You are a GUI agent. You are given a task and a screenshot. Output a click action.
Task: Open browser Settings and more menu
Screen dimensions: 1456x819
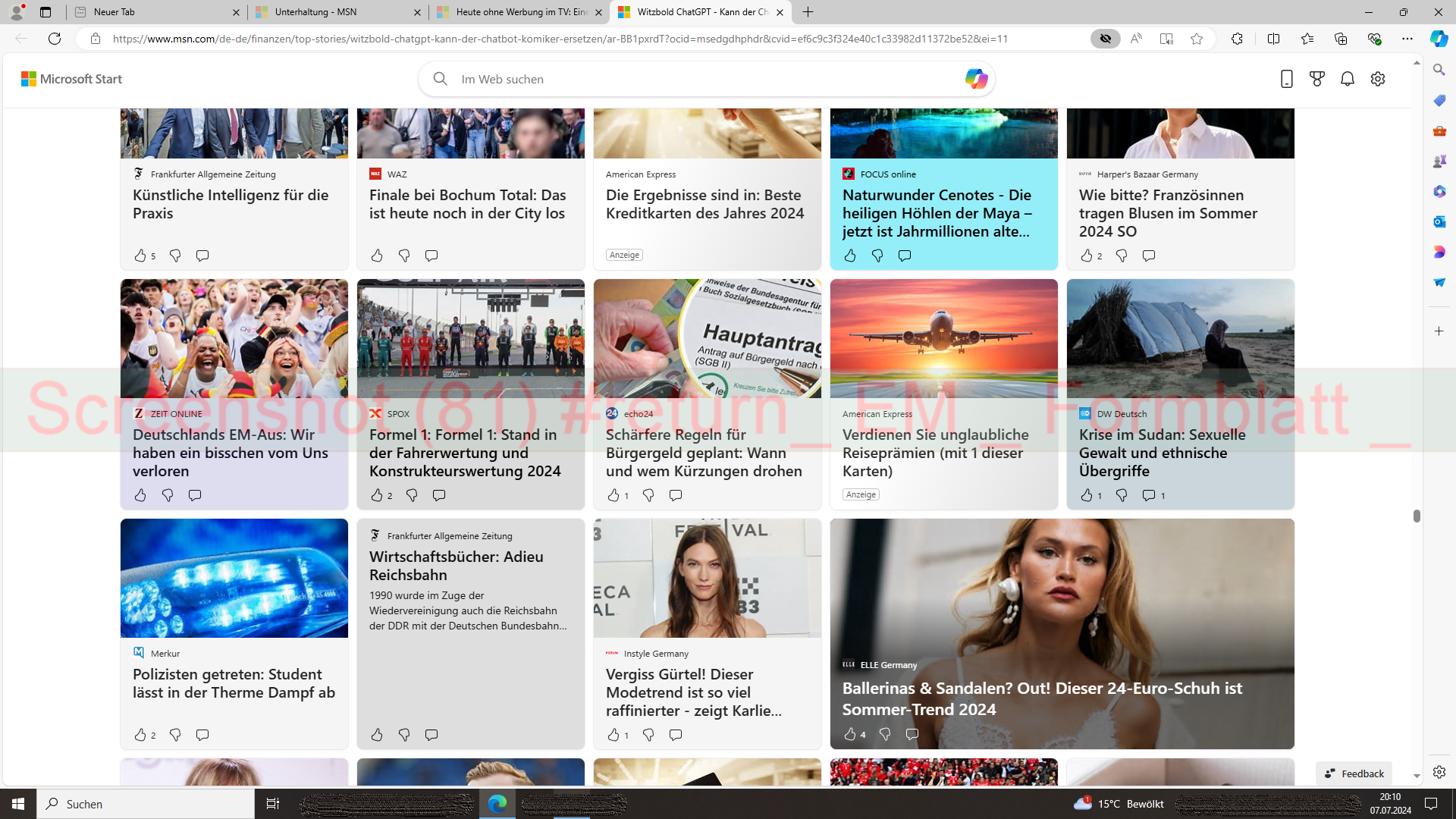point(1407,39)
